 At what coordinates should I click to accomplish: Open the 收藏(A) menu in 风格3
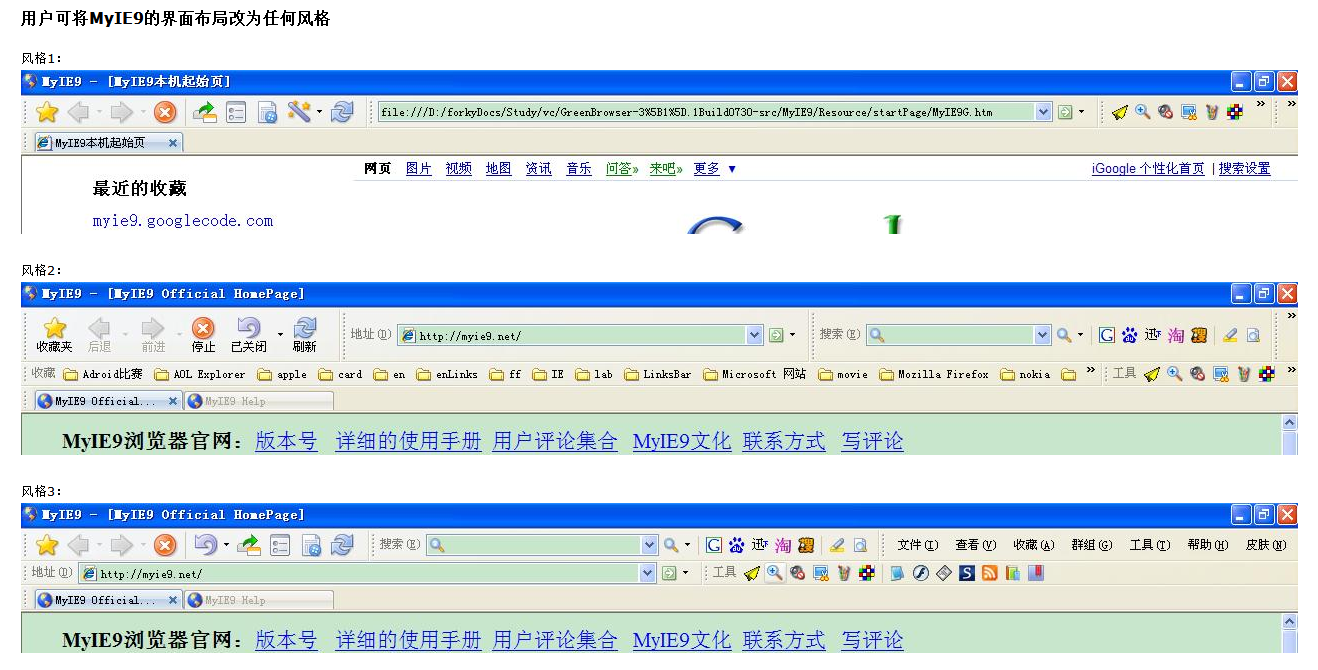(1033, 545)
